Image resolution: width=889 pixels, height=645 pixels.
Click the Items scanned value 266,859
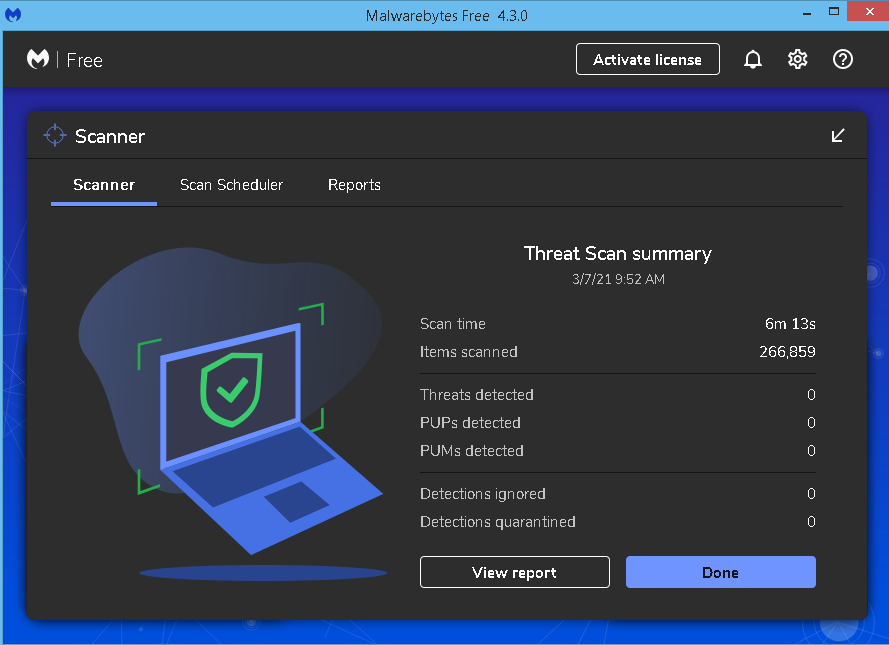click(x=787, y=352)
